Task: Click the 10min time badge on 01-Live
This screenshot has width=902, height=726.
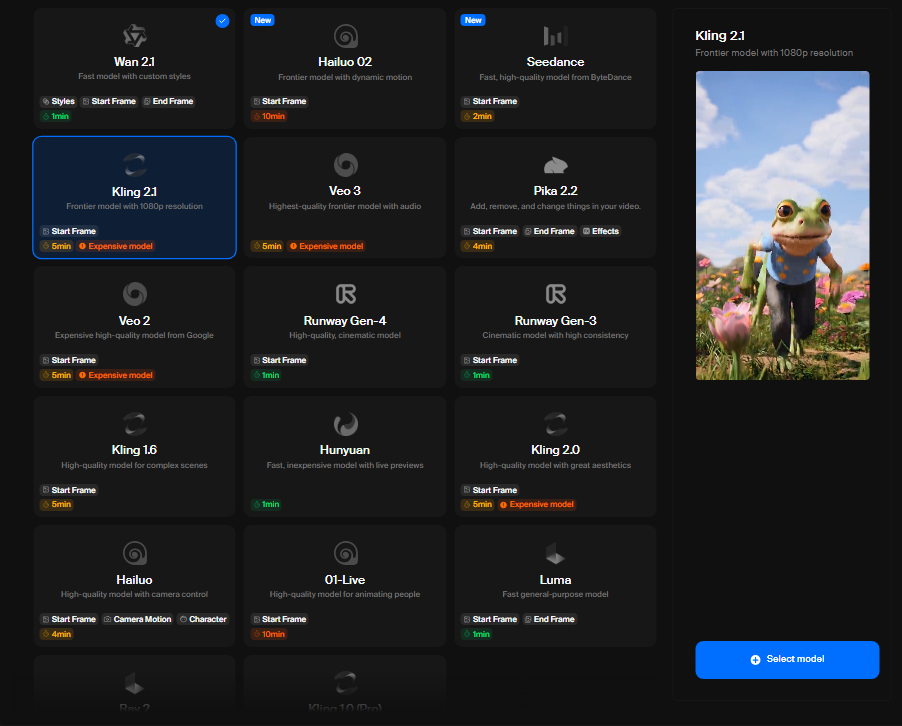Action: tap(269, 634)
